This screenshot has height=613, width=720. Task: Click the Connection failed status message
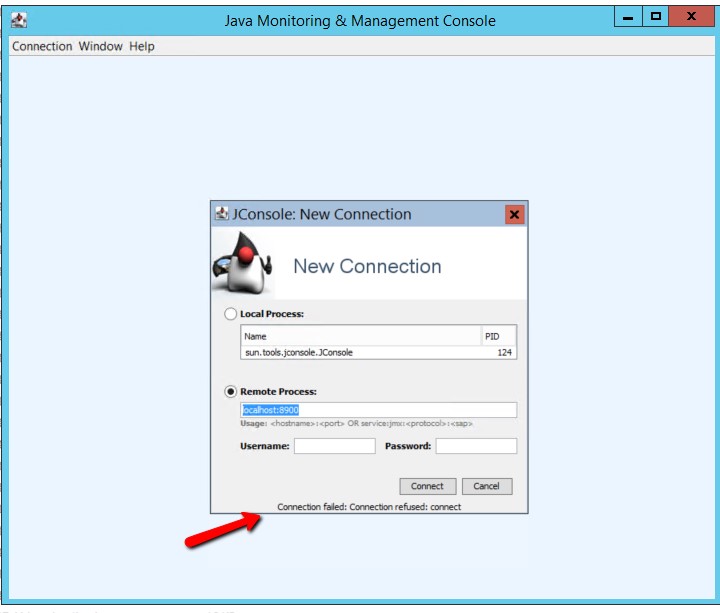click(369, 507)
